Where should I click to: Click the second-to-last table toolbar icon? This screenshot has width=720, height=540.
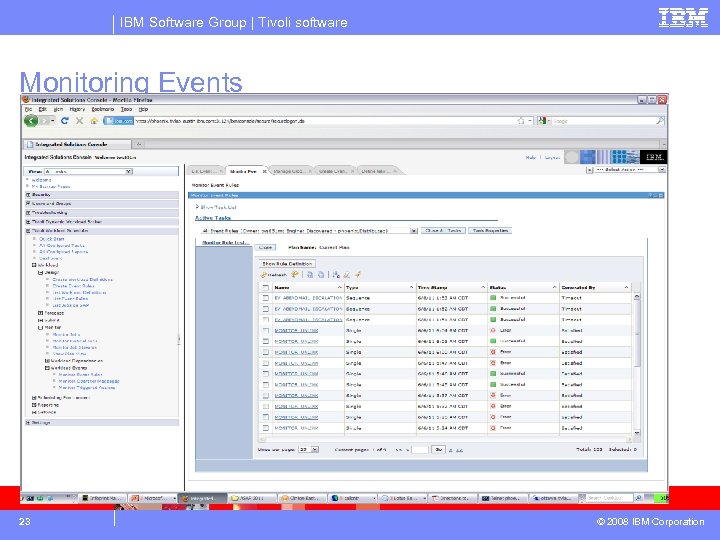point(347,275)
